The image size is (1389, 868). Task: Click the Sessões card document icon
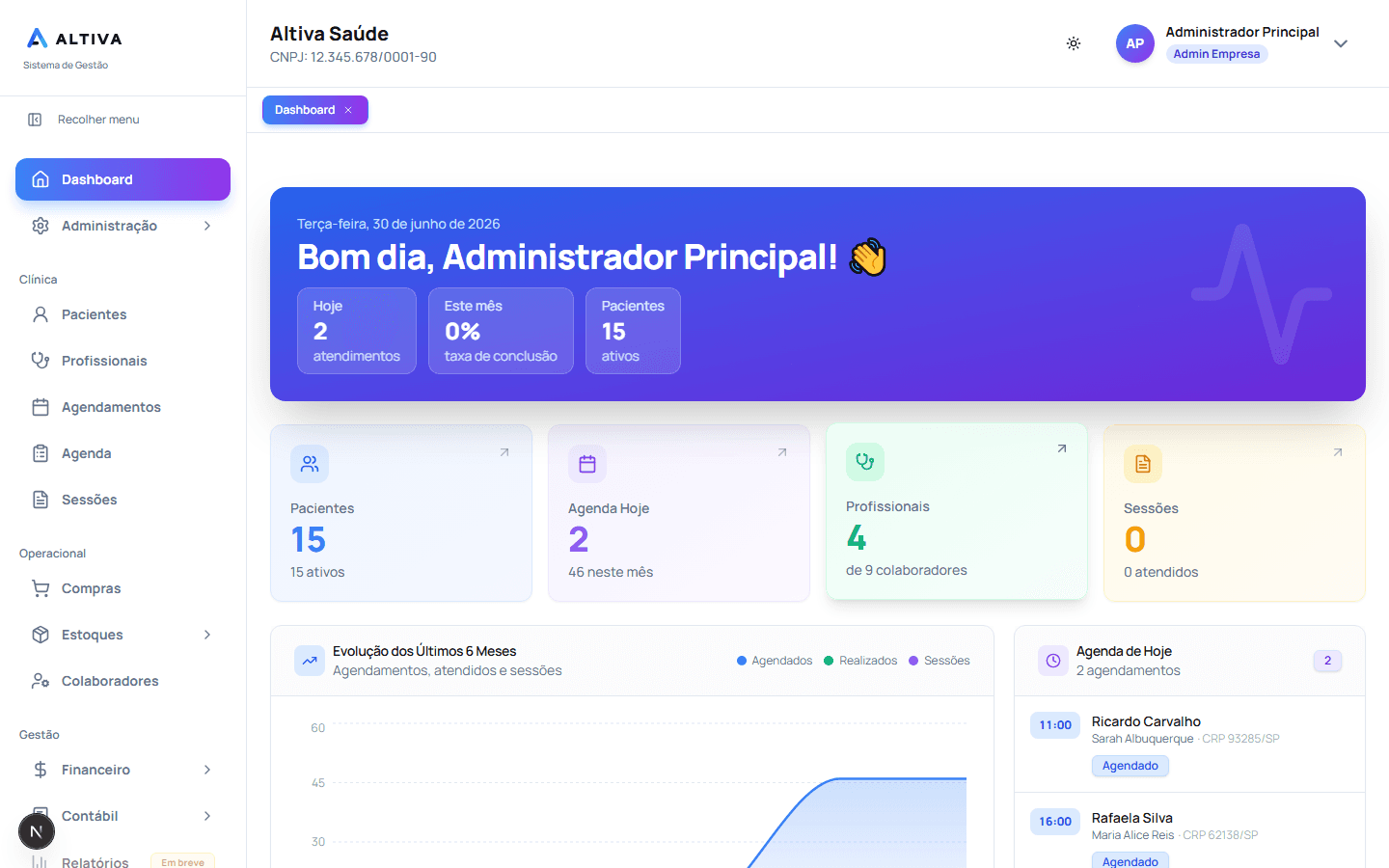coord(1143,464)
